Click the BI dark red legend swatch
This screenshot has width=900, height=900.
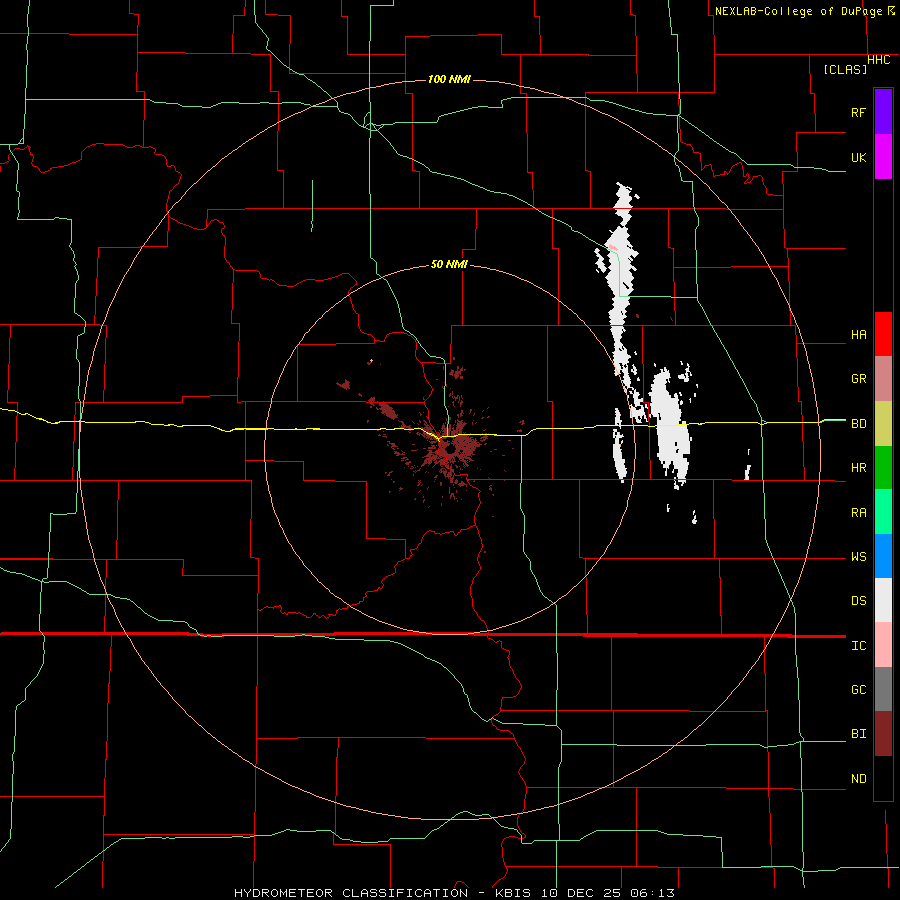coord(883,734)
